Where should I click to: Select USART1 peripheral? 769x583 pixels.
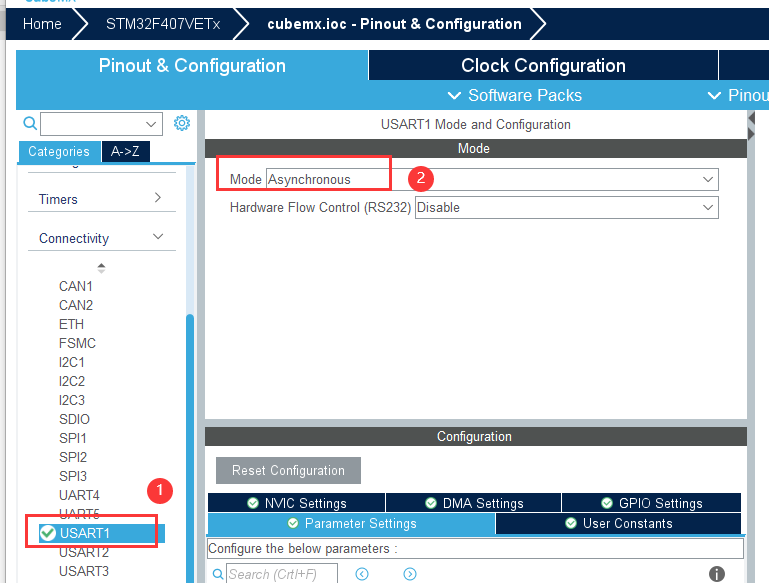pos(102,533)
